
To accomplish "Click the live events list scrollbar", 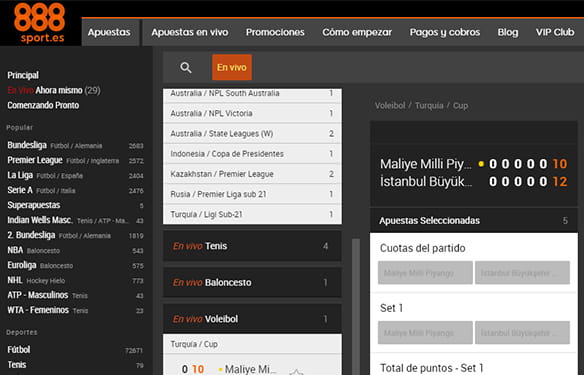I will point(356,306).
